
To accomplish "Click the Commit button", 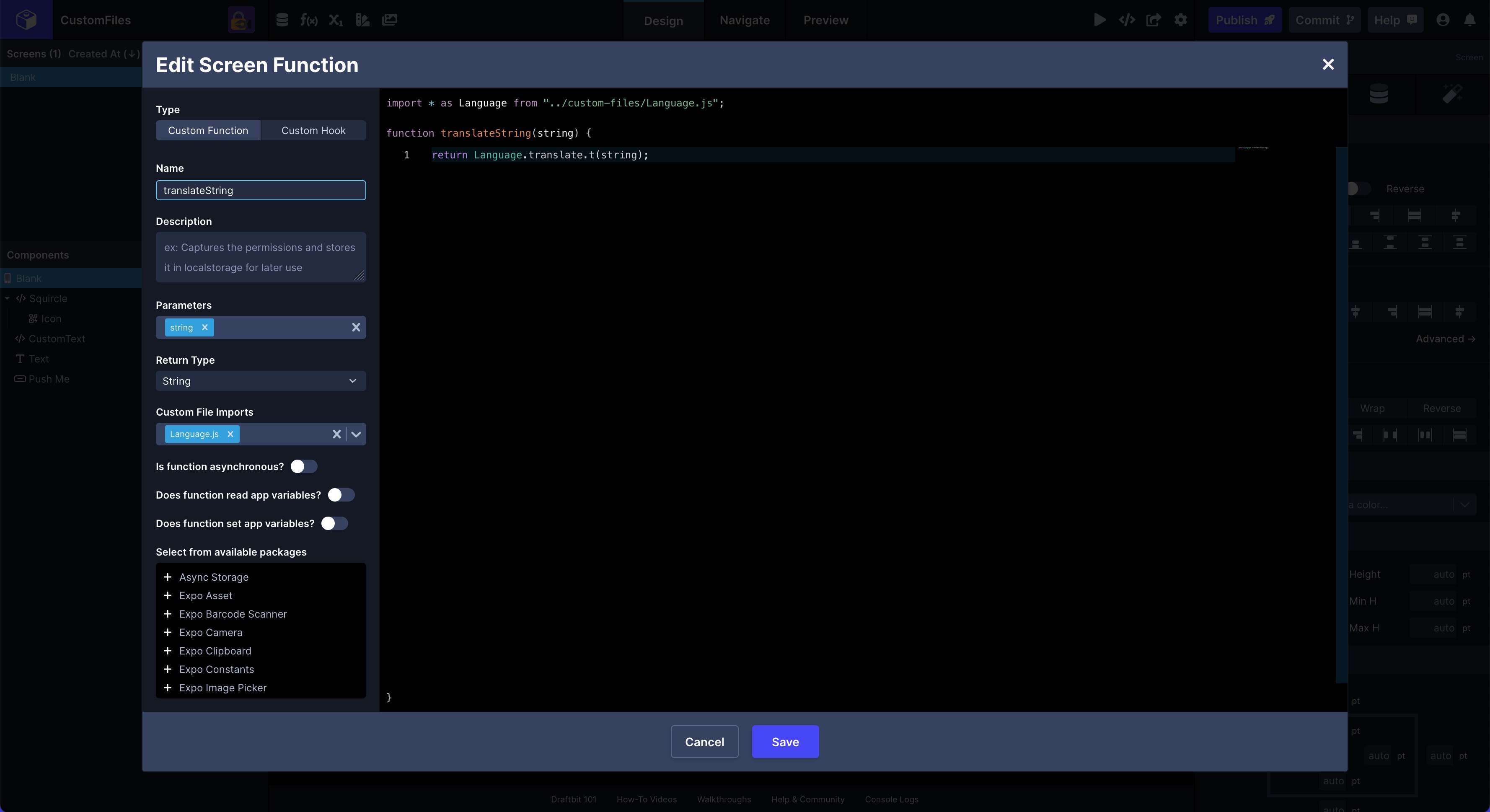I will (1324, 20).
